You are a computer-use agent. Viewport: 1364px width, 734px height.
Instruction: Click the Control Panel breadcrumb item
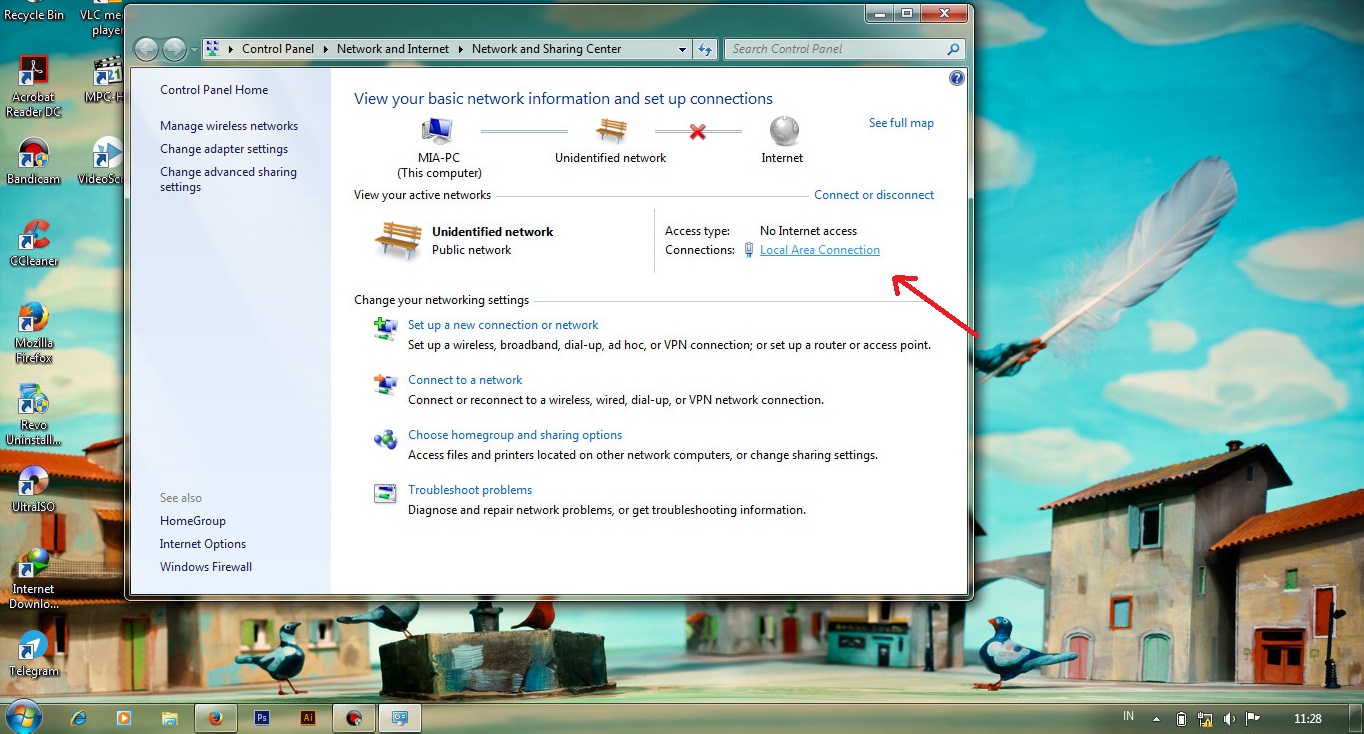click(277, 49)
